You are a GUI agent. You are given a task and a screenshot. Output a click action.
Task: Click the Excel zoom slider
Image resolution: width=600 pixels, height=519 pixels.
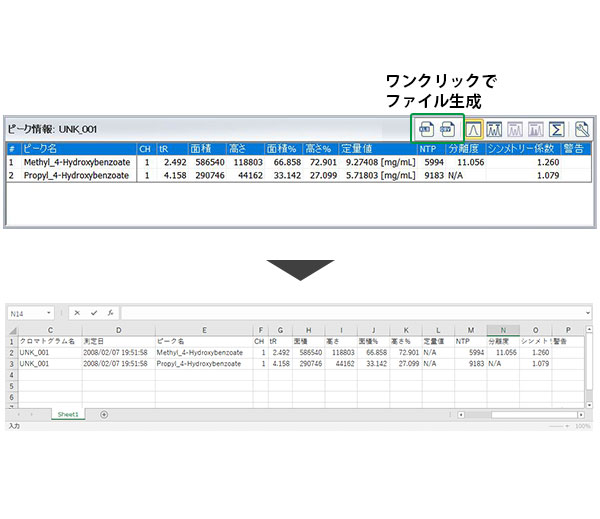[555, 426]
